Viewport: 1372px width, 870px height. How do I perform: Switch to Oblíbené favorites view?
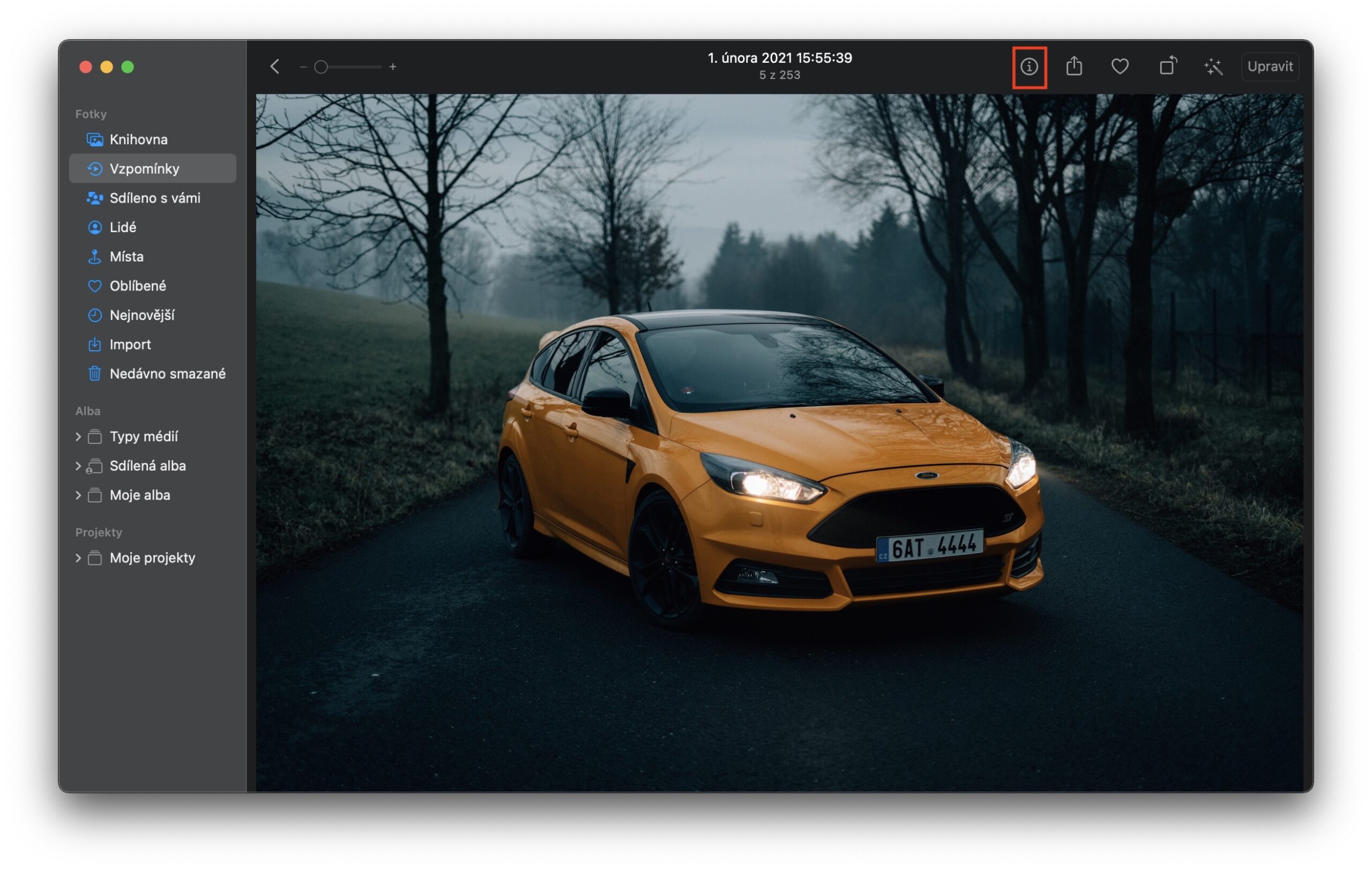tap(138, 285)
